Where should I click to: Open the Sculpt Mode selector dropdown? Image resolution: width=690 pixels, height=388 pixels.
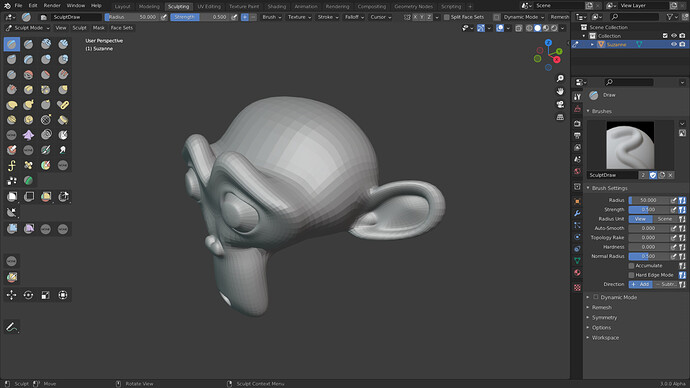tap(28, 28)
